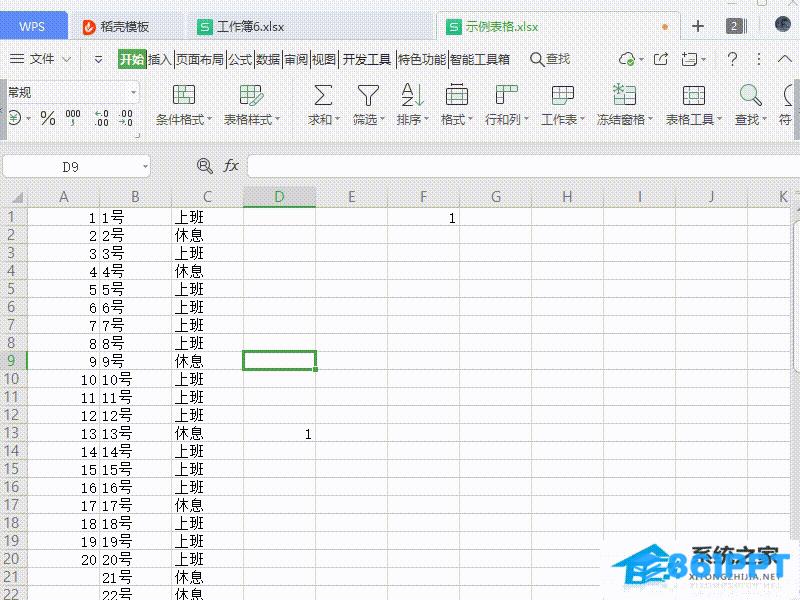800x600 pixels.
Task: Open quick access toolbar dropdown arrow
Action: 98,60
